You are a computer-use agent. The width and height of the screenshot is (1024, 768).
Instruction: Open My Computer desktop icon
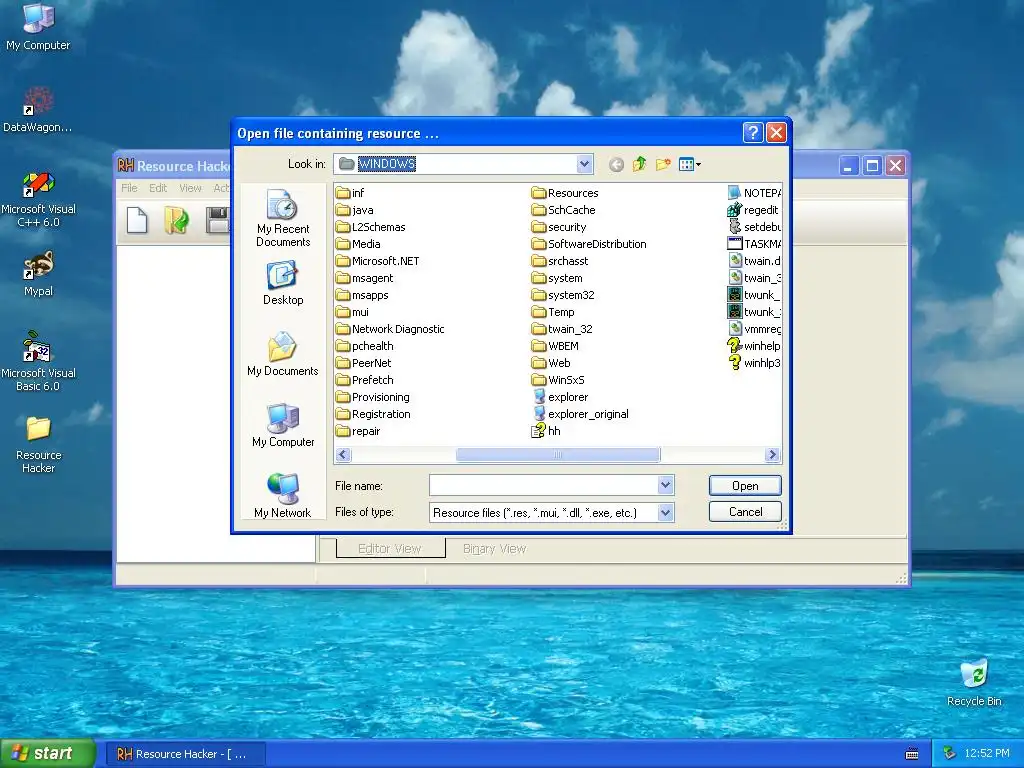(x=38, y=27)
